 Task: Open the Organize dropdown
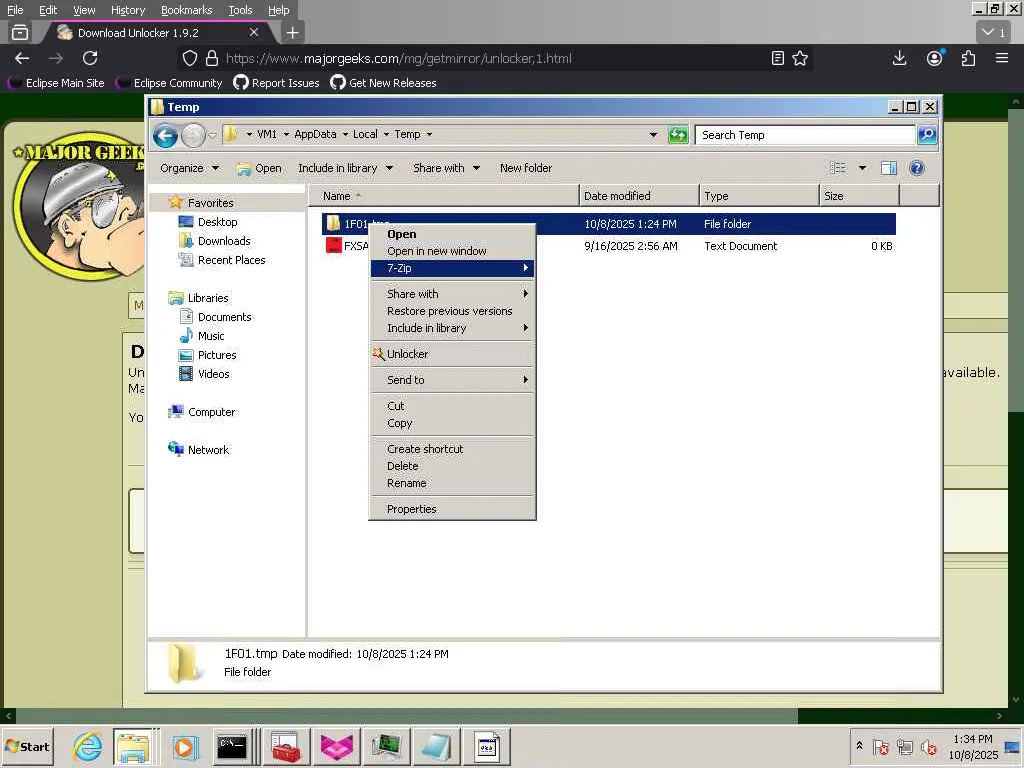[189, 168]
